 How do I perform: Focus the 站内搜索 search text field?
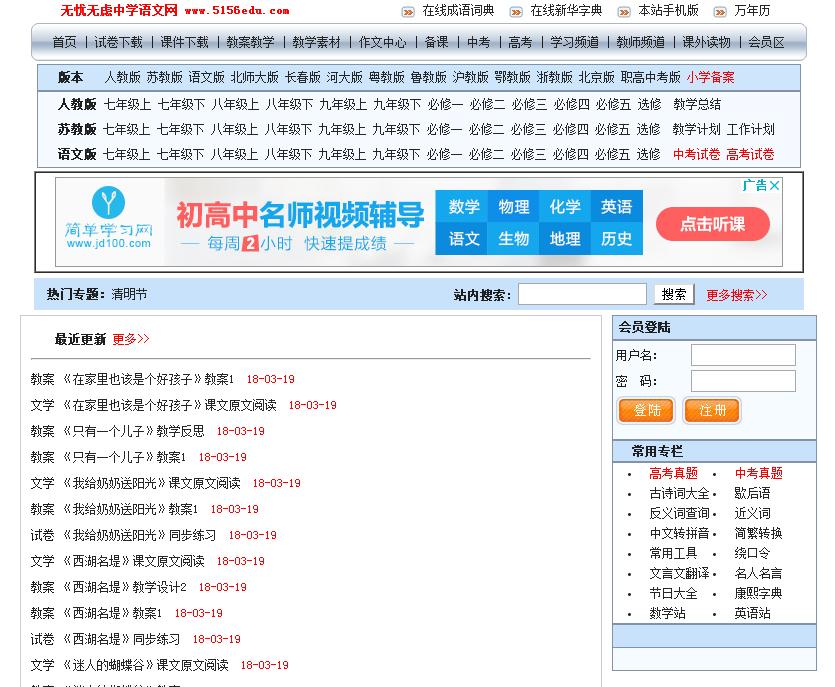582,294
